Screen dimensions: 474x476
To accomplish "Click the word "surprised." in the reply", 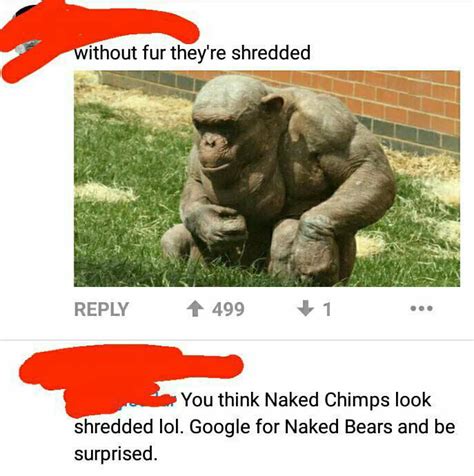I will [116, 454].
